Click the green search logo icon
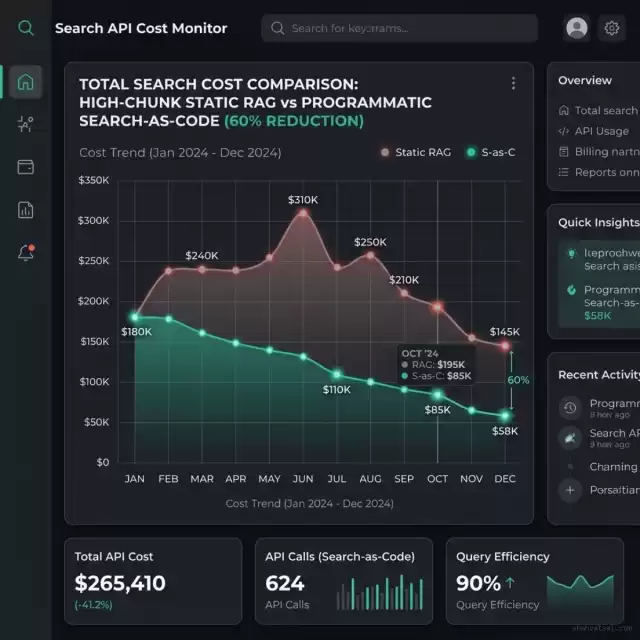 tap(26, 28)
